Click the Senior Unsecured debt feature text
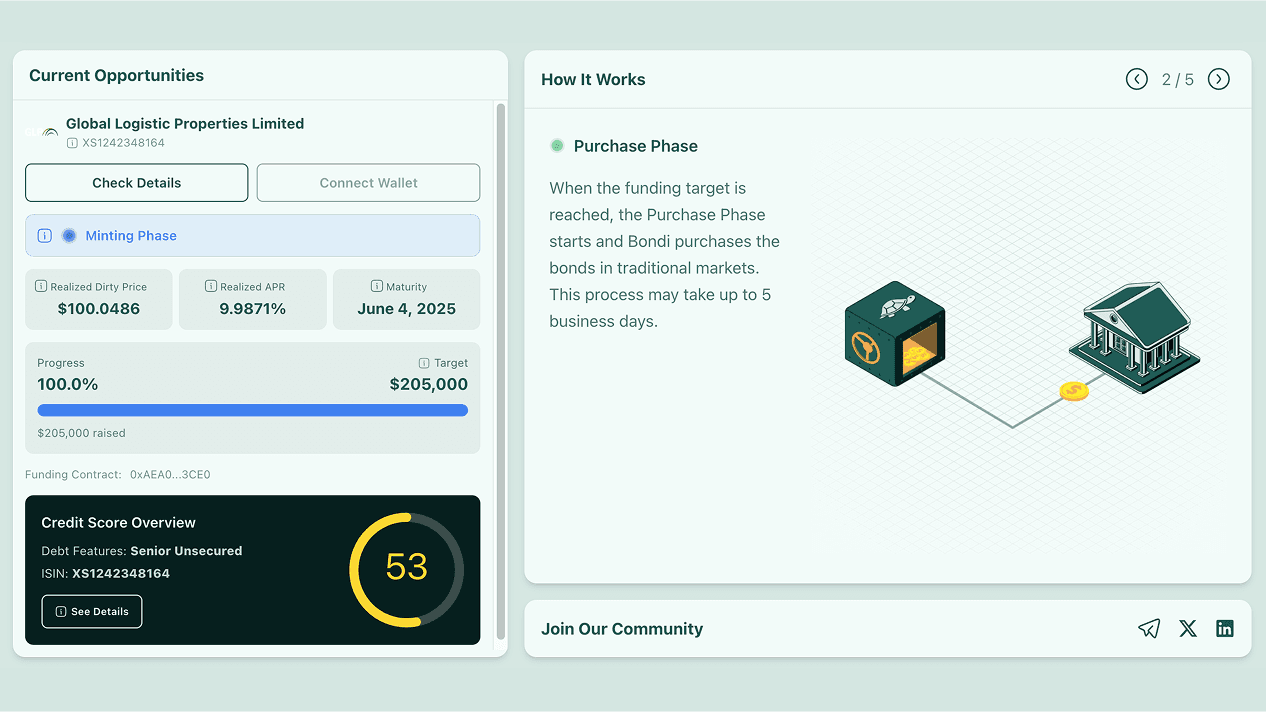The image size is (1266, 712). click(x=186, y=551)
